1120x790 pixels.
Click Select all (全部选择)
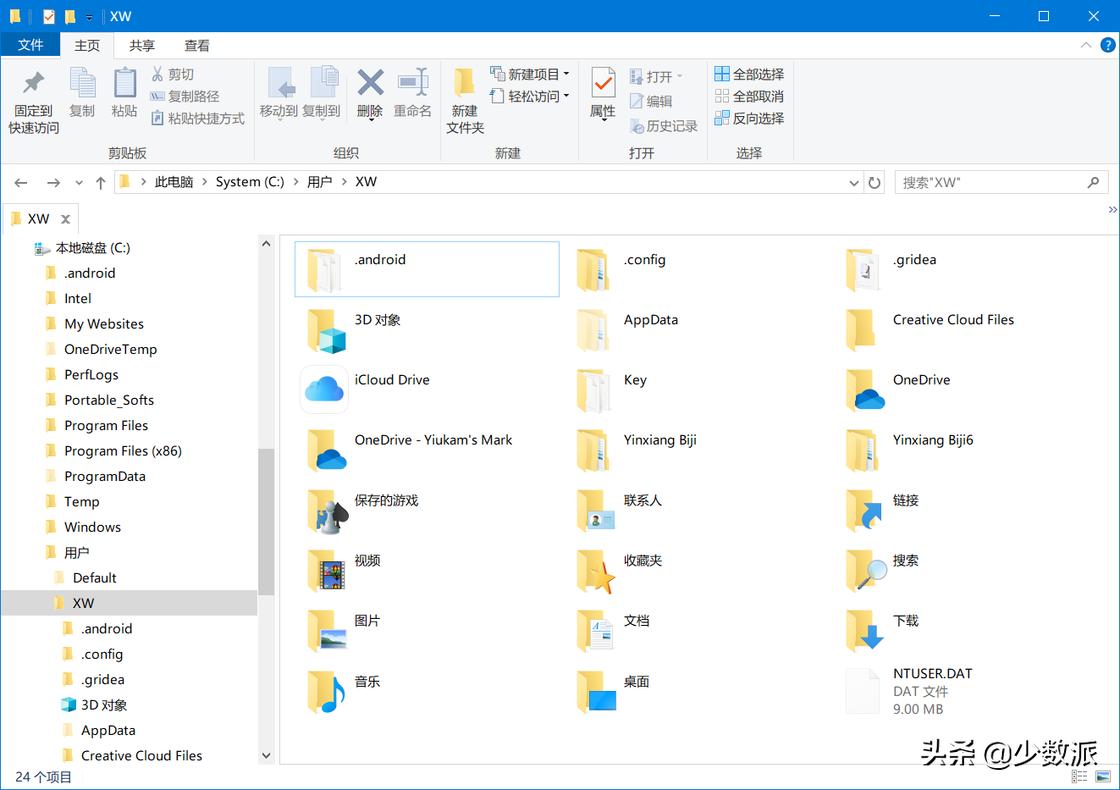pos(750,74)
